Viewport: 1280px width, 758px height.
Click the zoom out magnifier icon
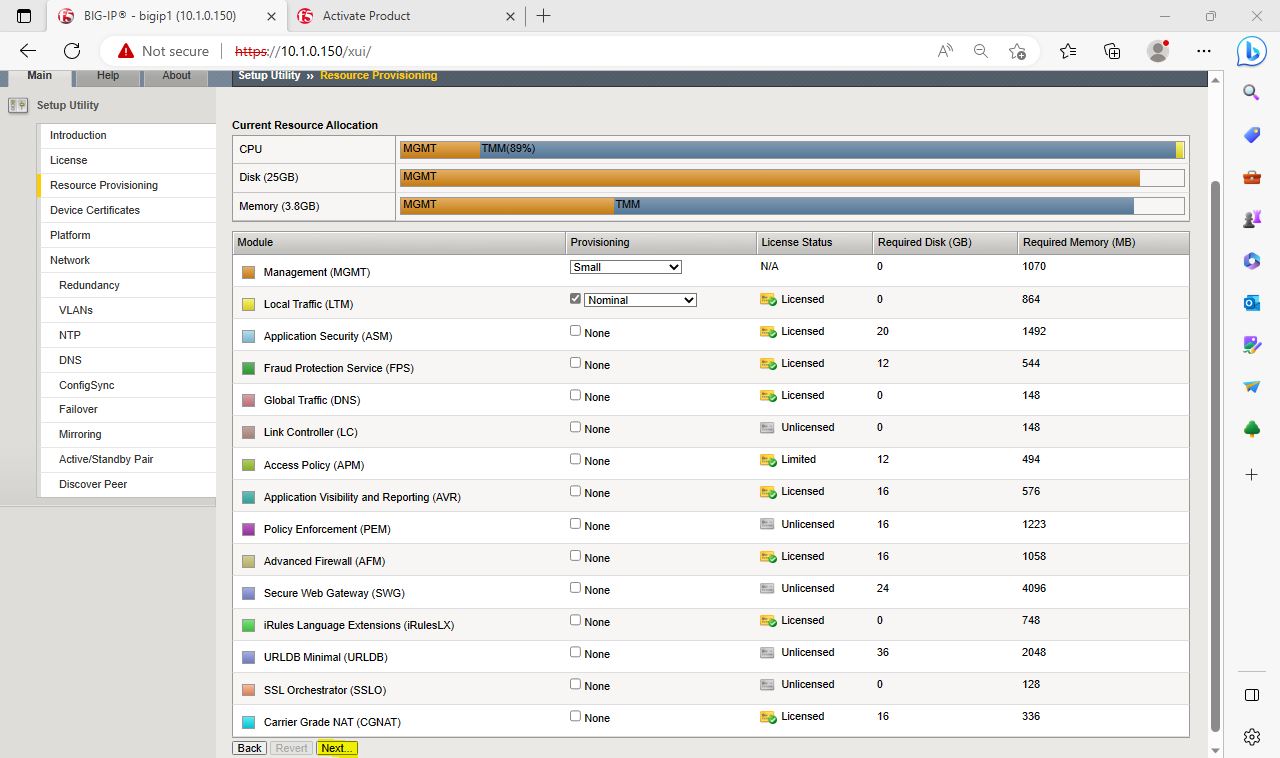pos(981,51)
